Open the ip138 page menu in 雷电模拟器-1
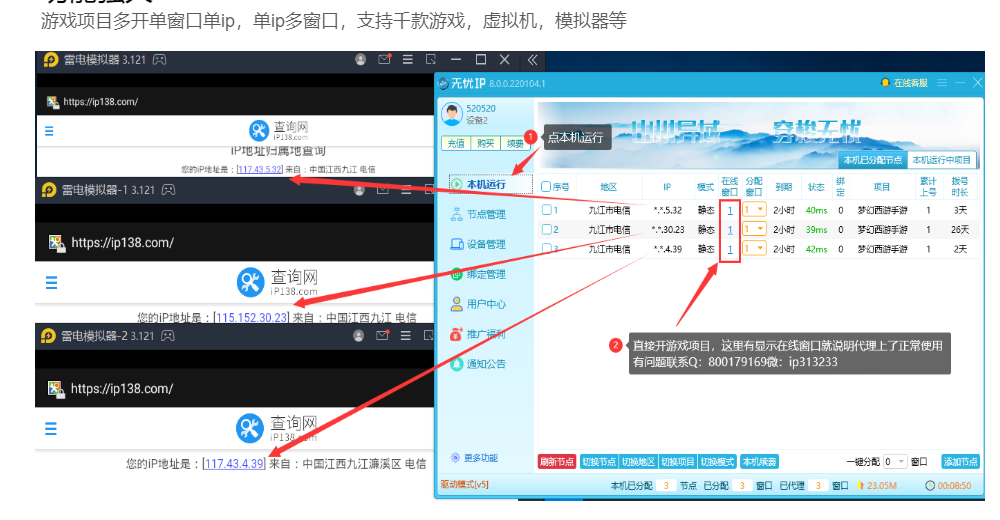This screenshot has width=1000, height=520. coord(51,282)
